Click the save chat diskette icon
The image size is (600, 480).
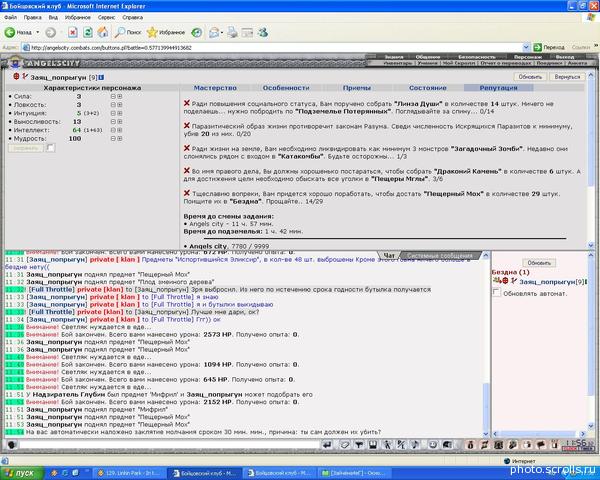373,445
